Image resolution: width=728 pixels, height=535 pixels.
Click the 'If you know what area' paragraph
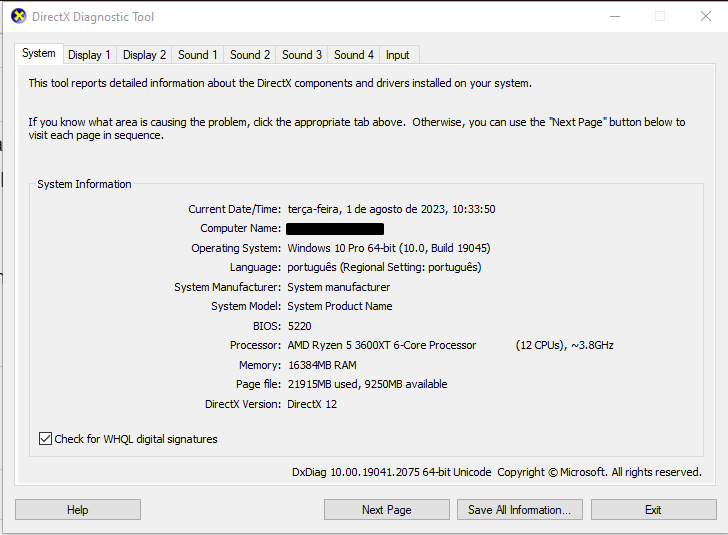pos(357,129)
